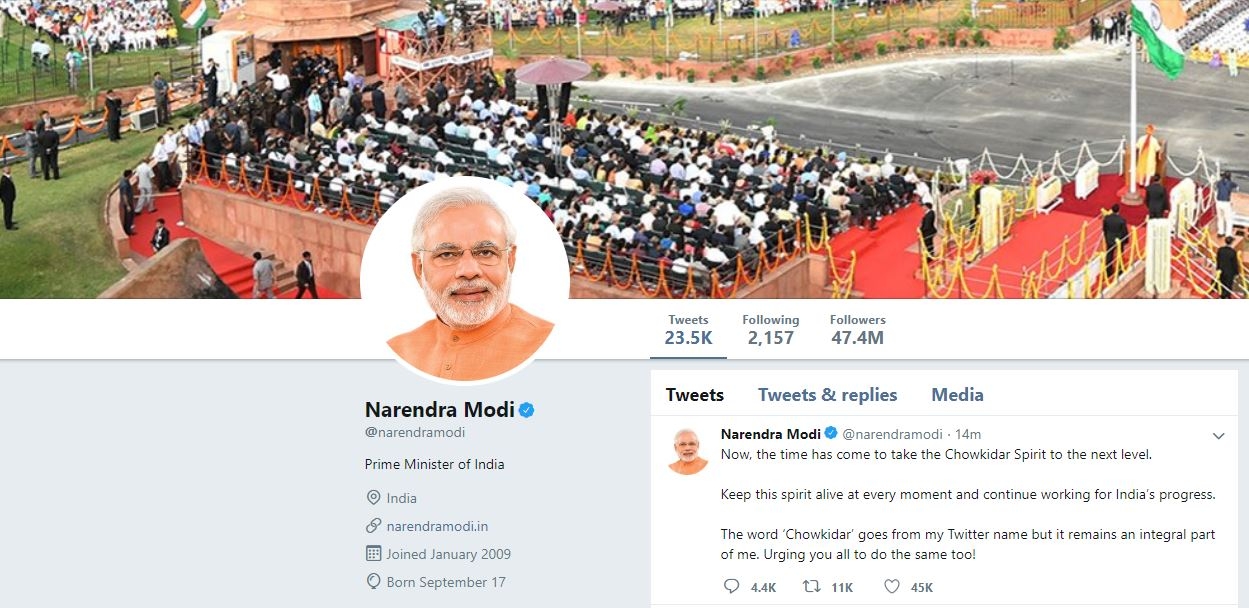This screenshot has width=1249, height=608.
Task: Click the Tweets 23.5K count
Action: tap(688, 330)
